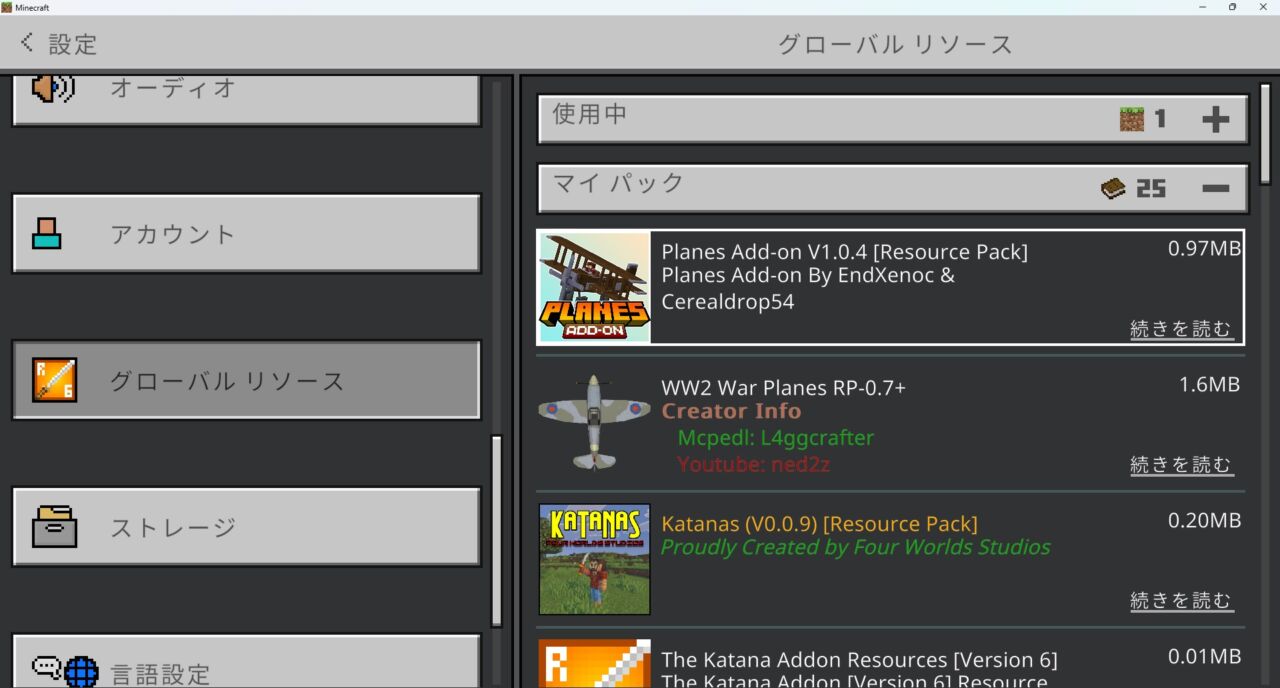Select ストレージ from the settings sidebar
The height and width of the screenshot is (688, 1280).
246,527
